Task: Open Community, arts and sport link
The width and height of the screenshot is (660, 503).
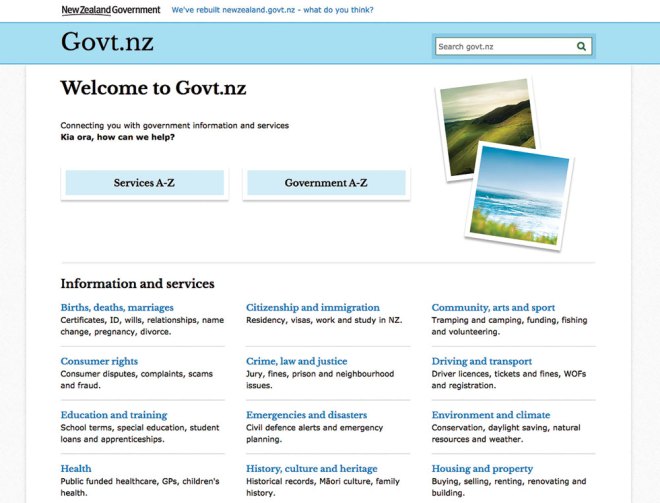Action: tap(493, 308)
